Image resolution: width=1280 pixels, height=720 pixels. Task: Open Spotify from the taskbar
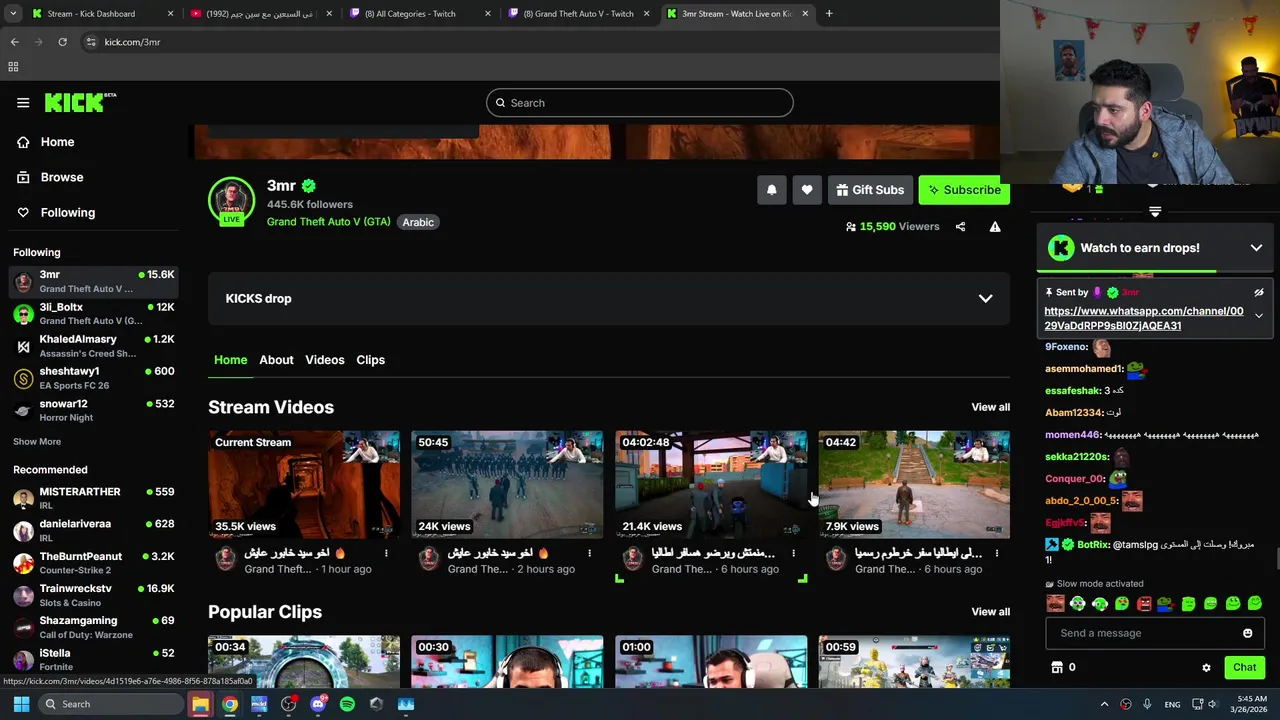click(347, 704)
